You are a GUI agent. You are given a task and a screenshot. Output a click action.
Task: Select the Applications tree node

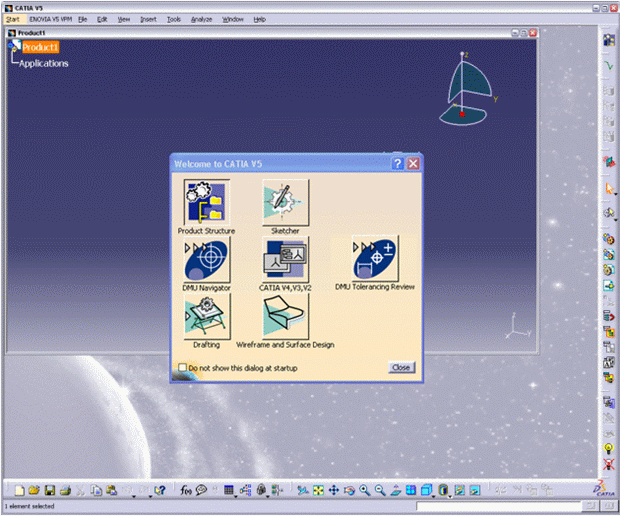point(44,63)
